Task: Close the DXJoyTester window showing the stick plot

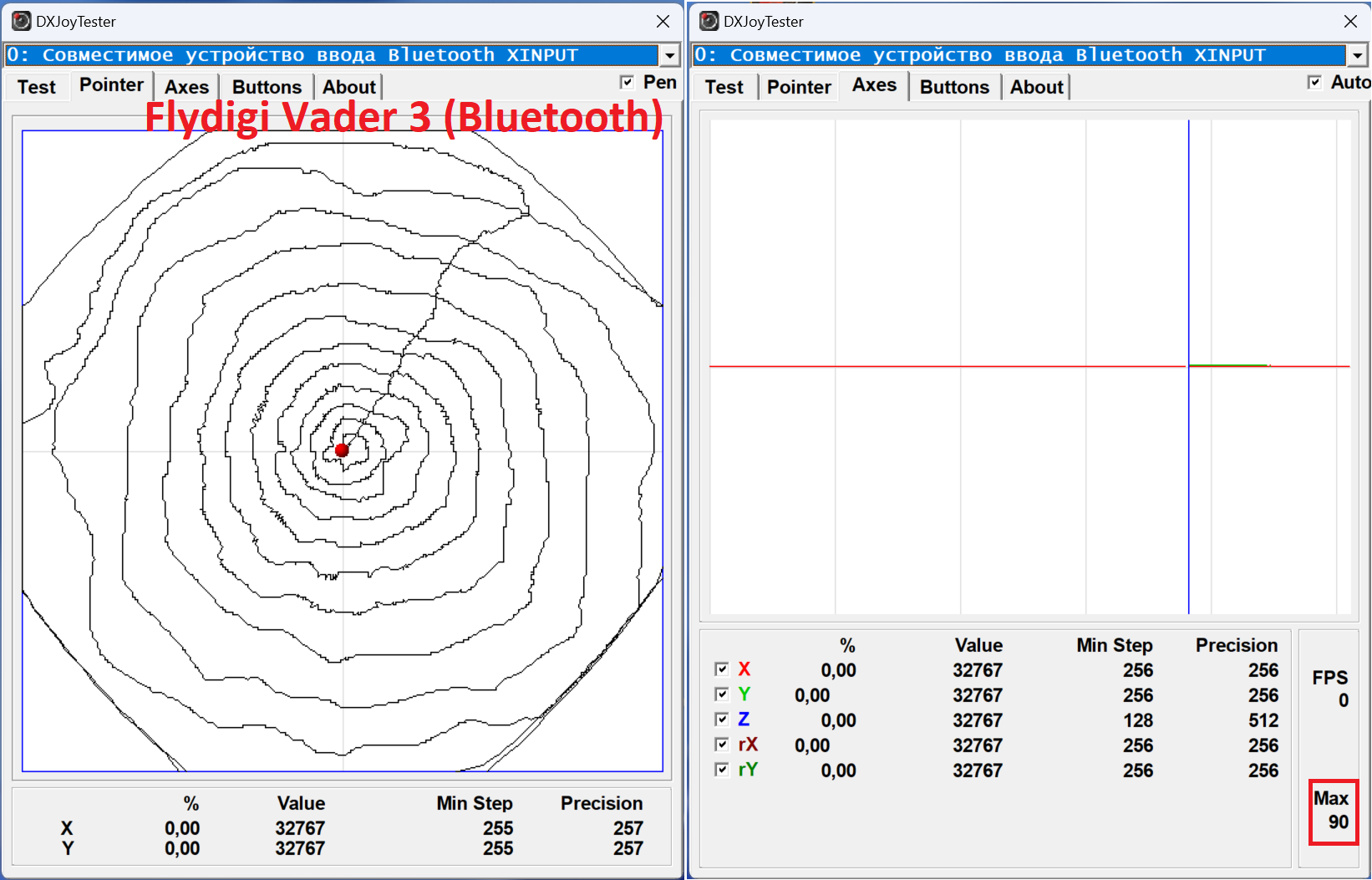Action: (x=663, y=21)
